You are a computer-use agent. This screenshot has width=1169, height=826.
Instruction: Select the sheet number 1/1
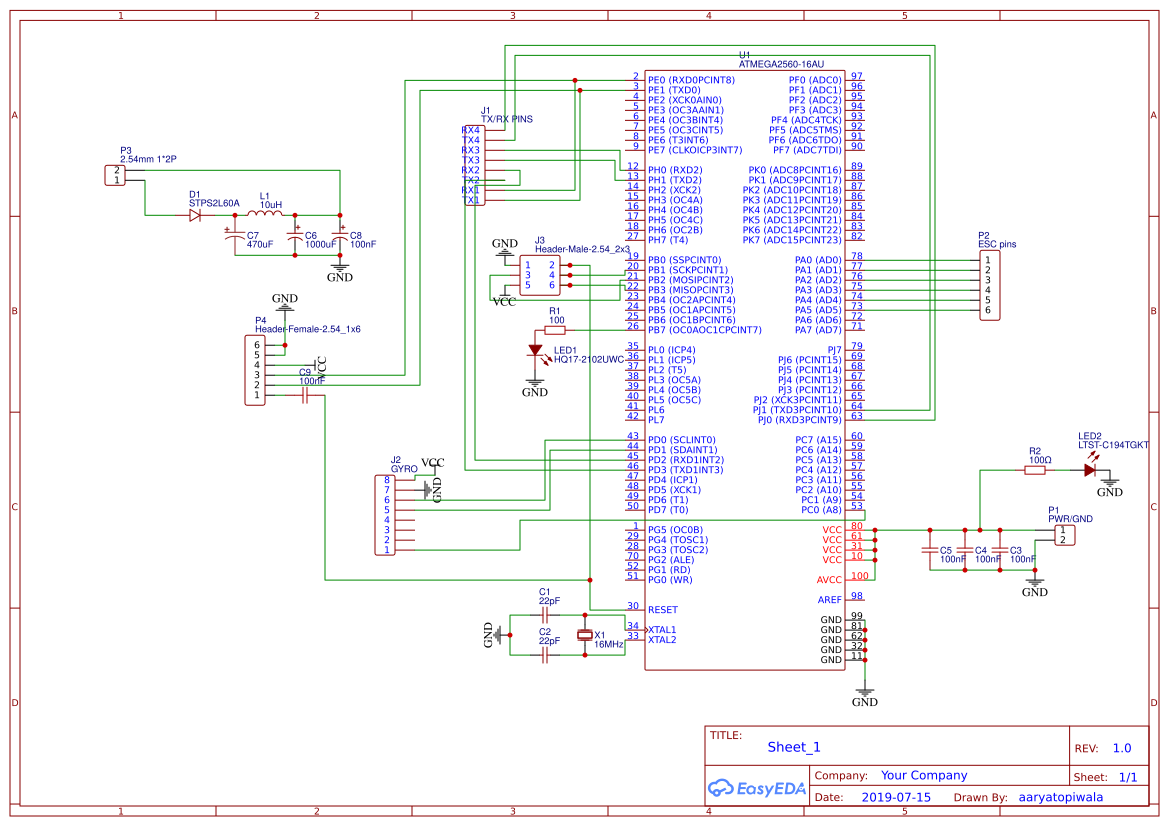click(x=1128, y=777)
